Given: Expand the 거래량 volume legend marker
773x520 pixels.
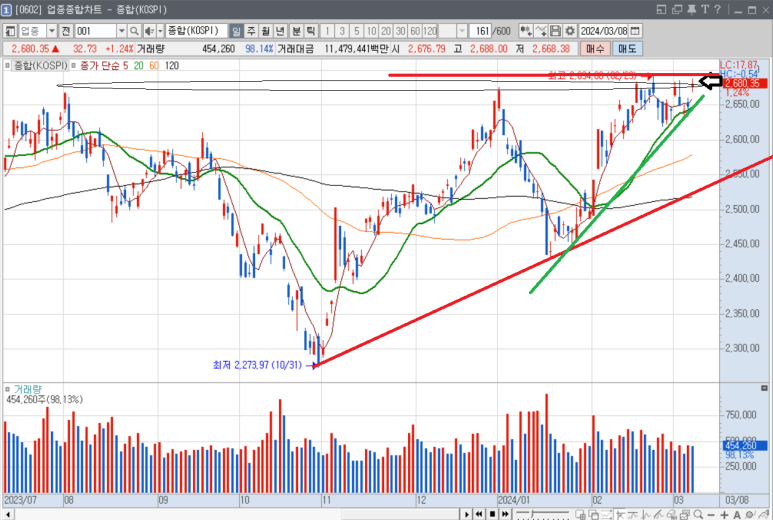Looking at the screenshot, I should (7, 389).
